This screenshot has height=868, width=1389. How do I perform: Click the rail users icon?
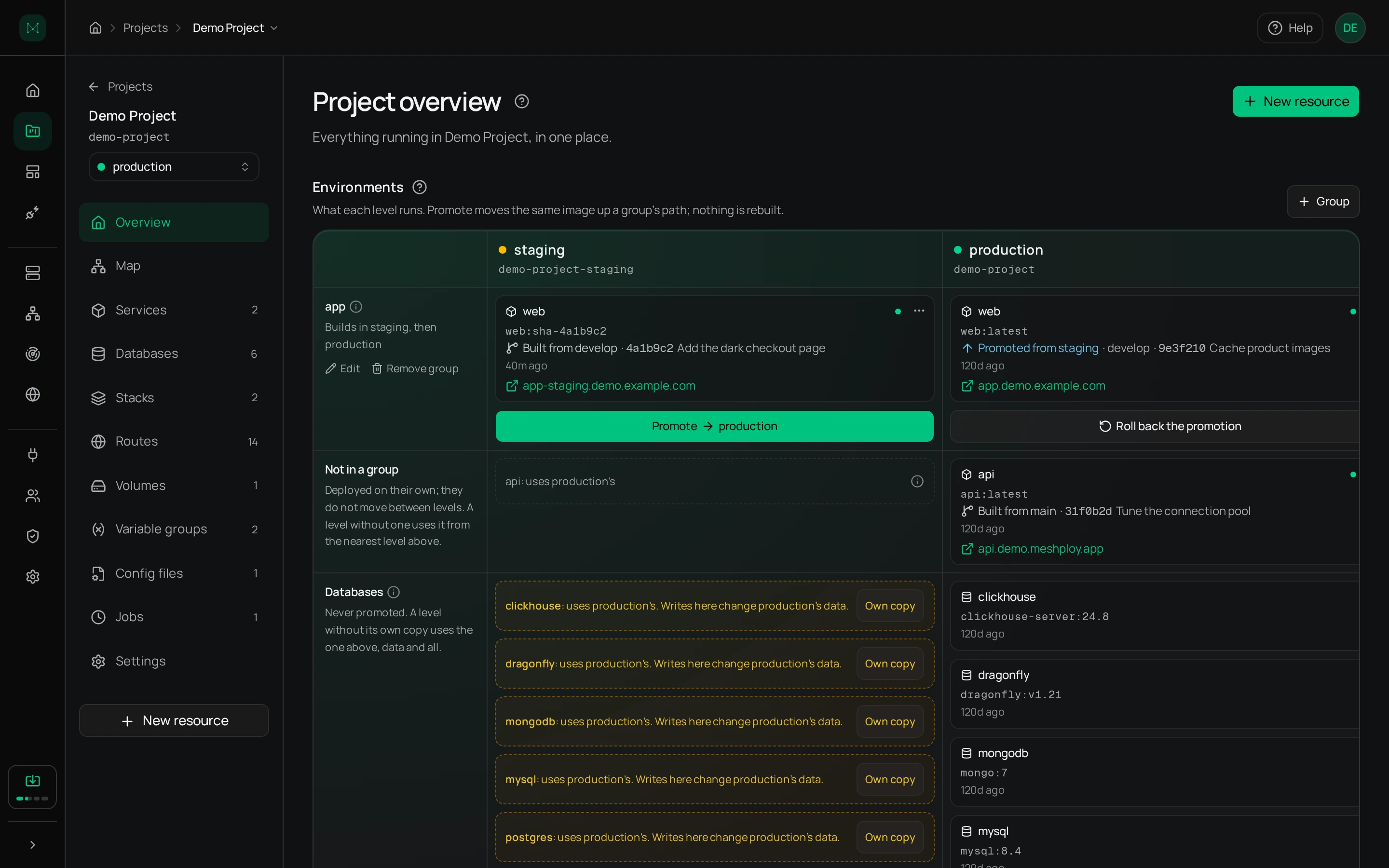click(33, 496)
